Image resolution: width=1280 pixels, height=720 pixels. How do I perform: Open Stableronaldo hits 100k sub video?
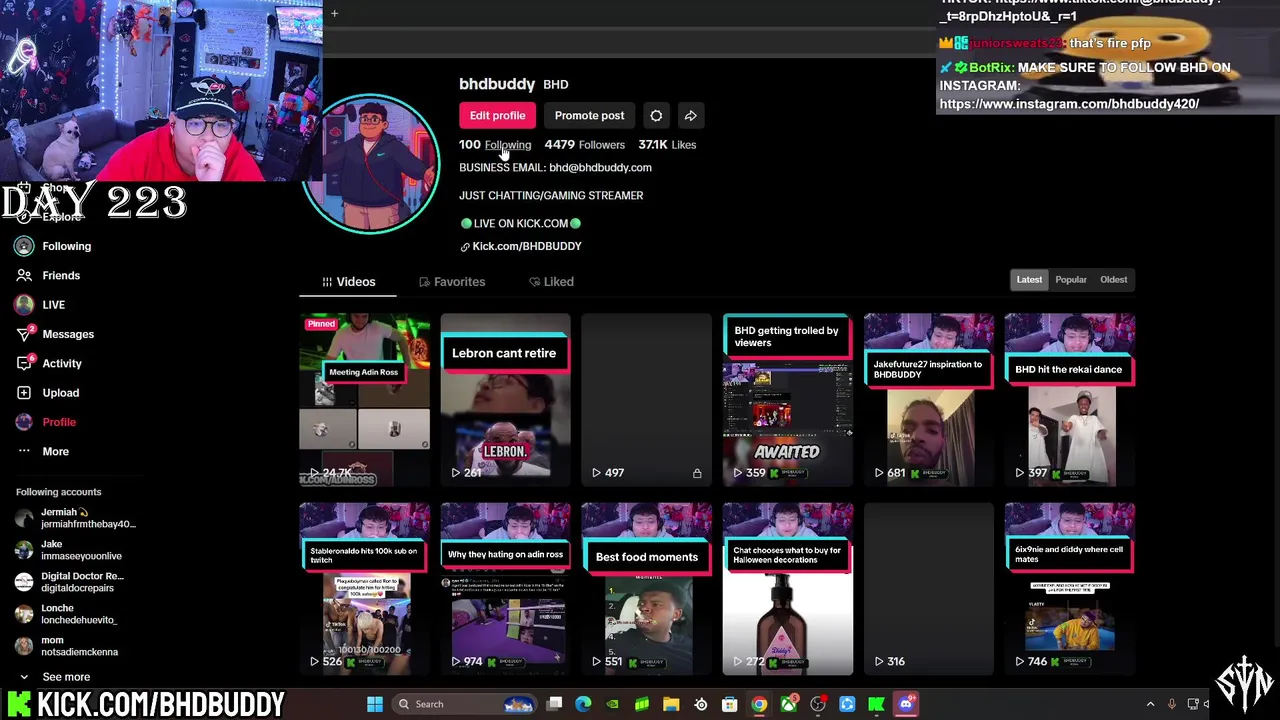[364, 589]
